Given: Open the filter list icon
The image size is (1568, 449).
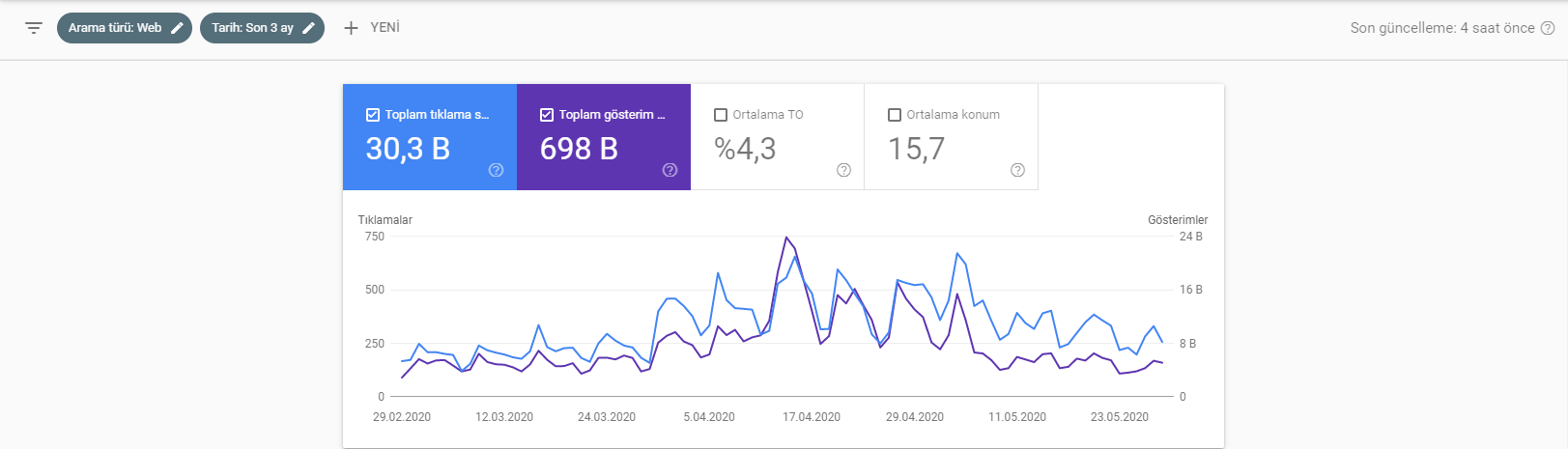Looking at the screenshot, I should 34,28.
